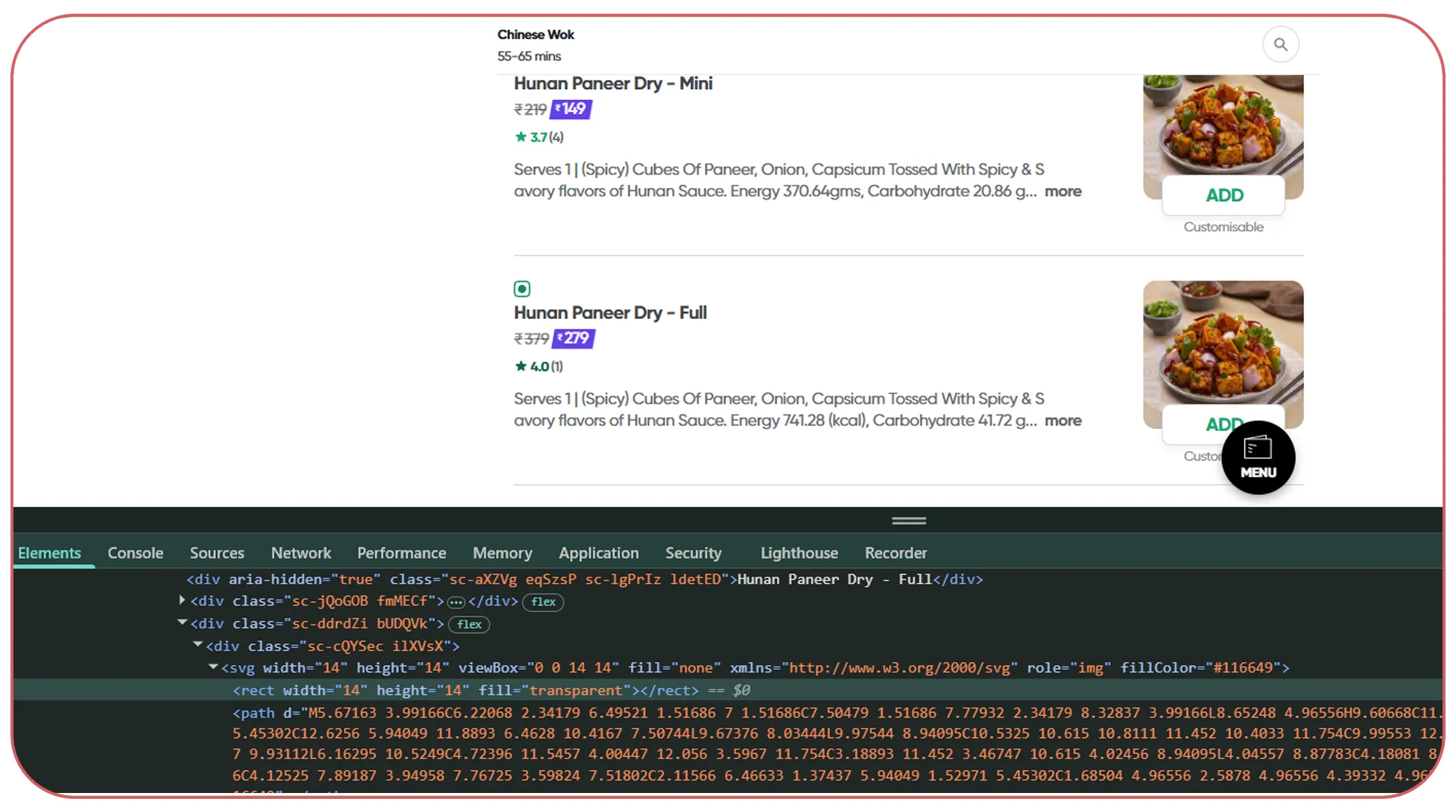Click the green star rating for the 3.7 item

(521, 137)
